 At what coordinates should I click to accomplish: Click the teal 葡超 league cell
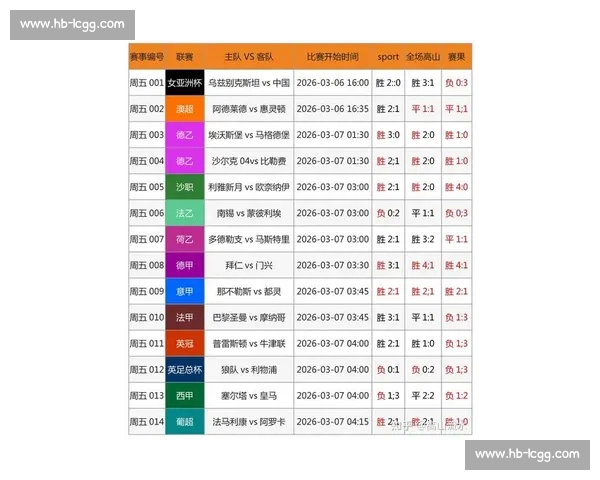(x=185, y=421)
